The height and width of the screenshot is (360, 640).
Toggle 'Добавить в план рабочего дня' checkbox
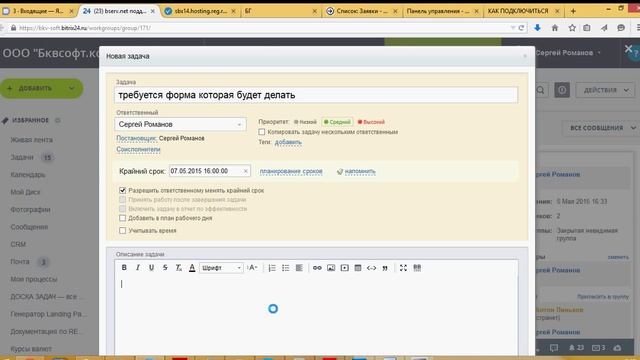(x=122, y=218)
